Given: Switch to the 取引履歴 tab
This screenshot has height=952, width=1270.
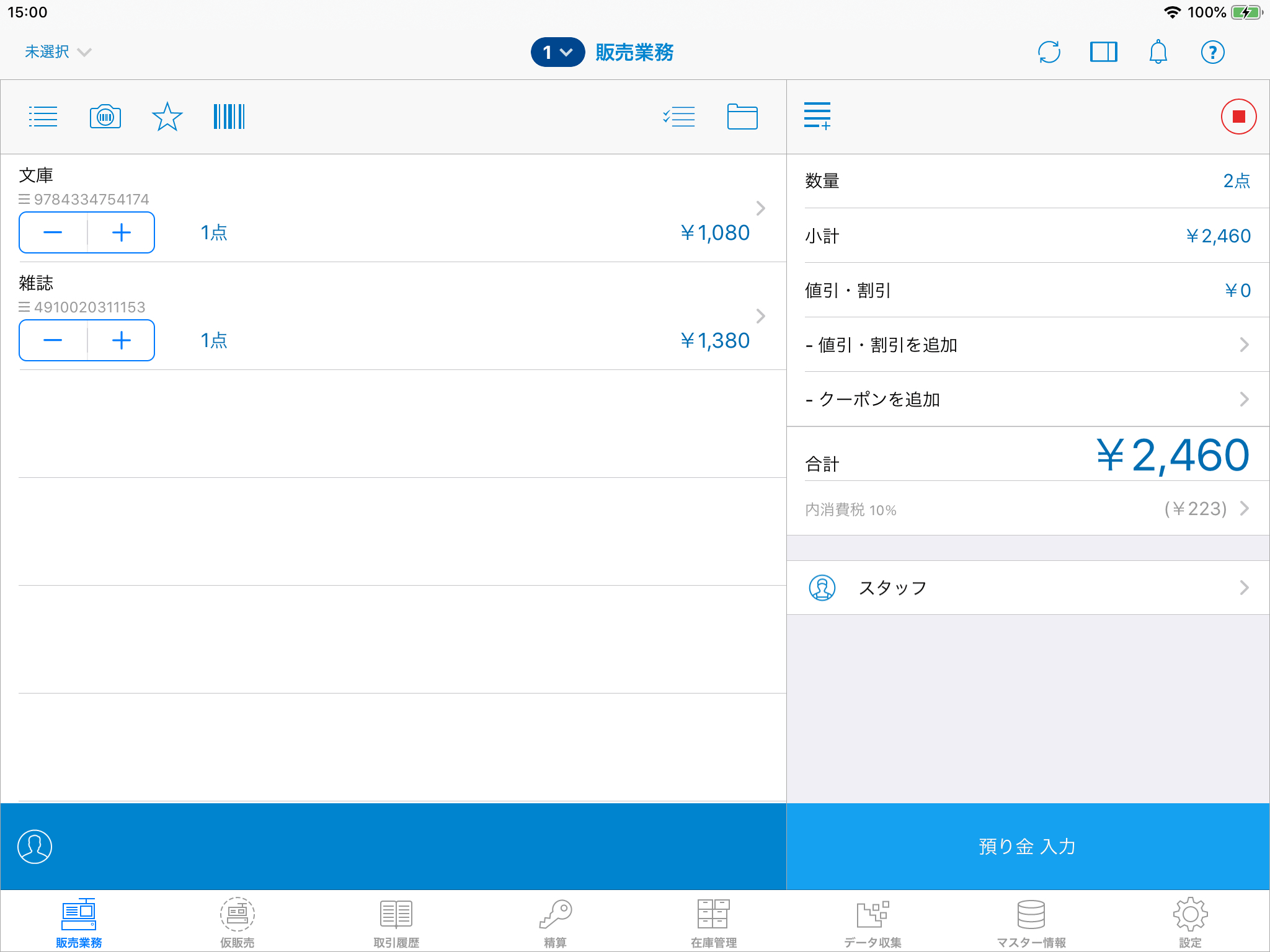Looking at the screenshot, I should tap(396, 922).
